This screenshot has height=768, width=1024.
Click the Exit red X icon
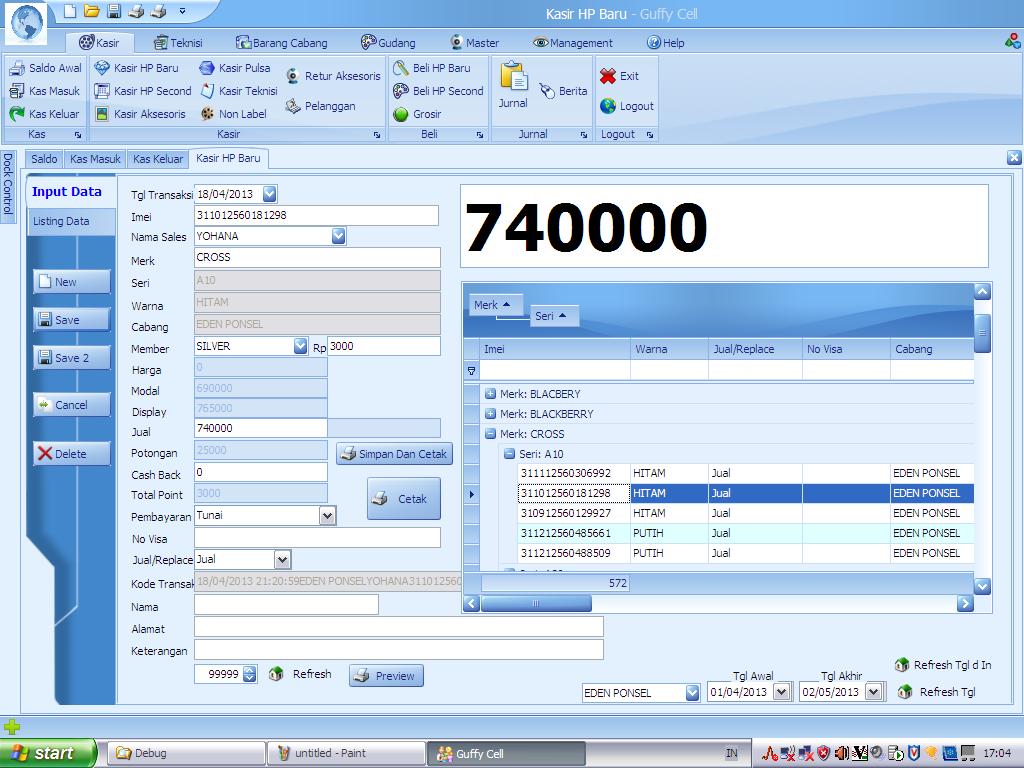(608, 76)
